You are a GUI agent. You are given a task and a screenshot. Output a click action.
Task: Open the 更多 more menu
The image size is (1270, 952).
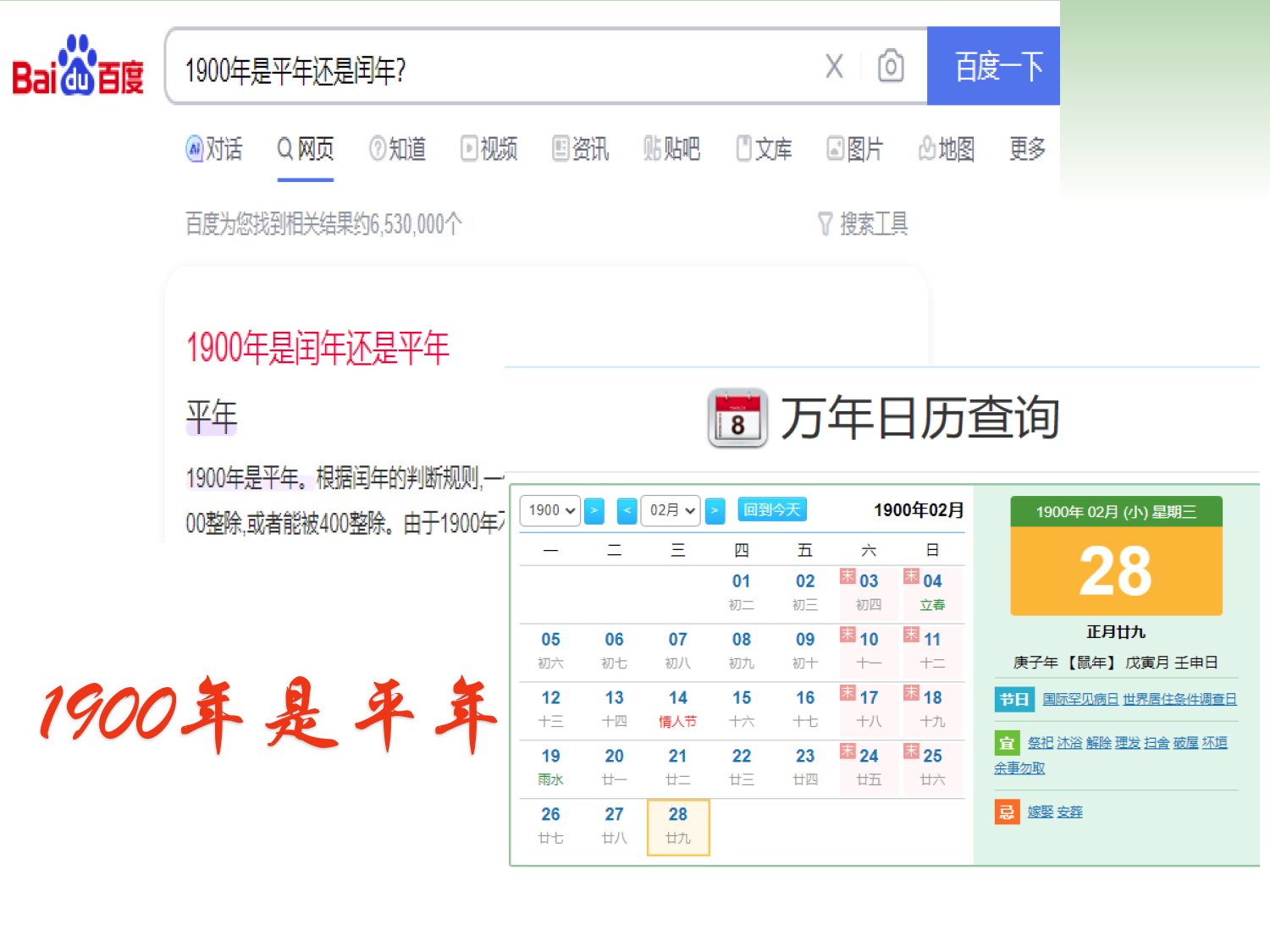click(1027, 150)
